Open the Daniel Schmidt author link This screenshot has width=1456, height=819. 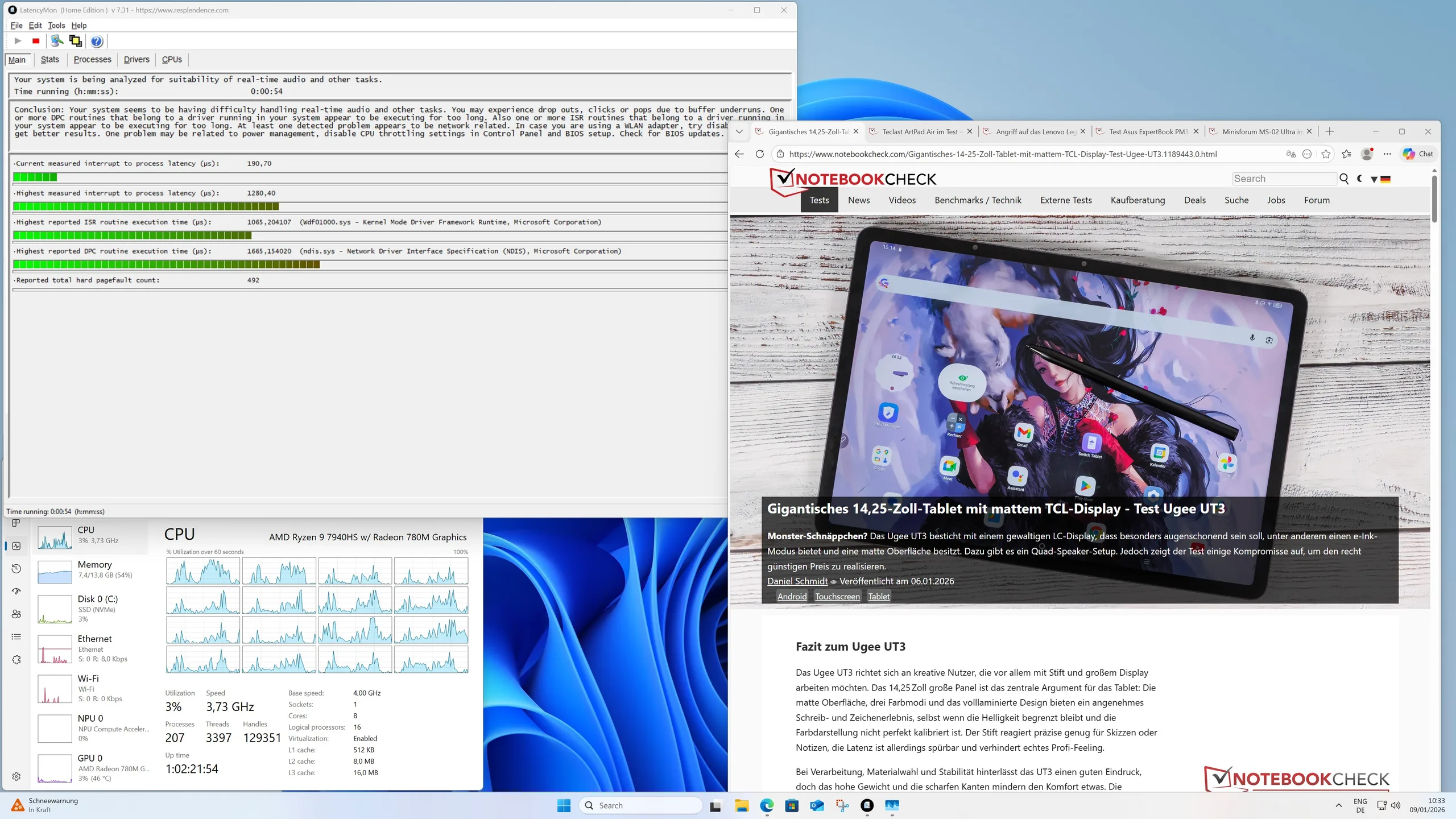click(797, 581)
